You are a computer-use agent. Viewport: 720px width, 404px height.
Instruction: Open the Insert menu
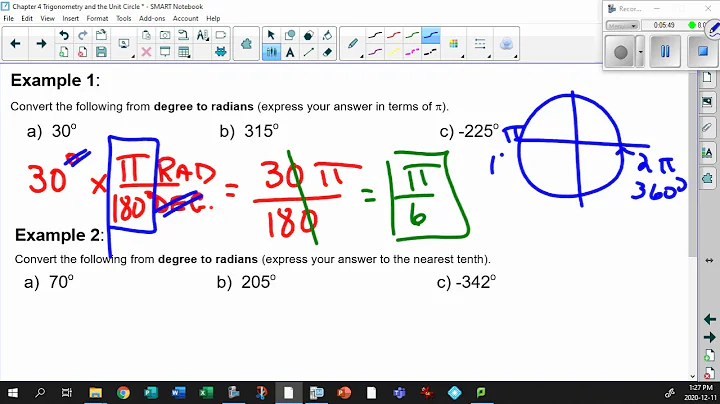(71, 18)
